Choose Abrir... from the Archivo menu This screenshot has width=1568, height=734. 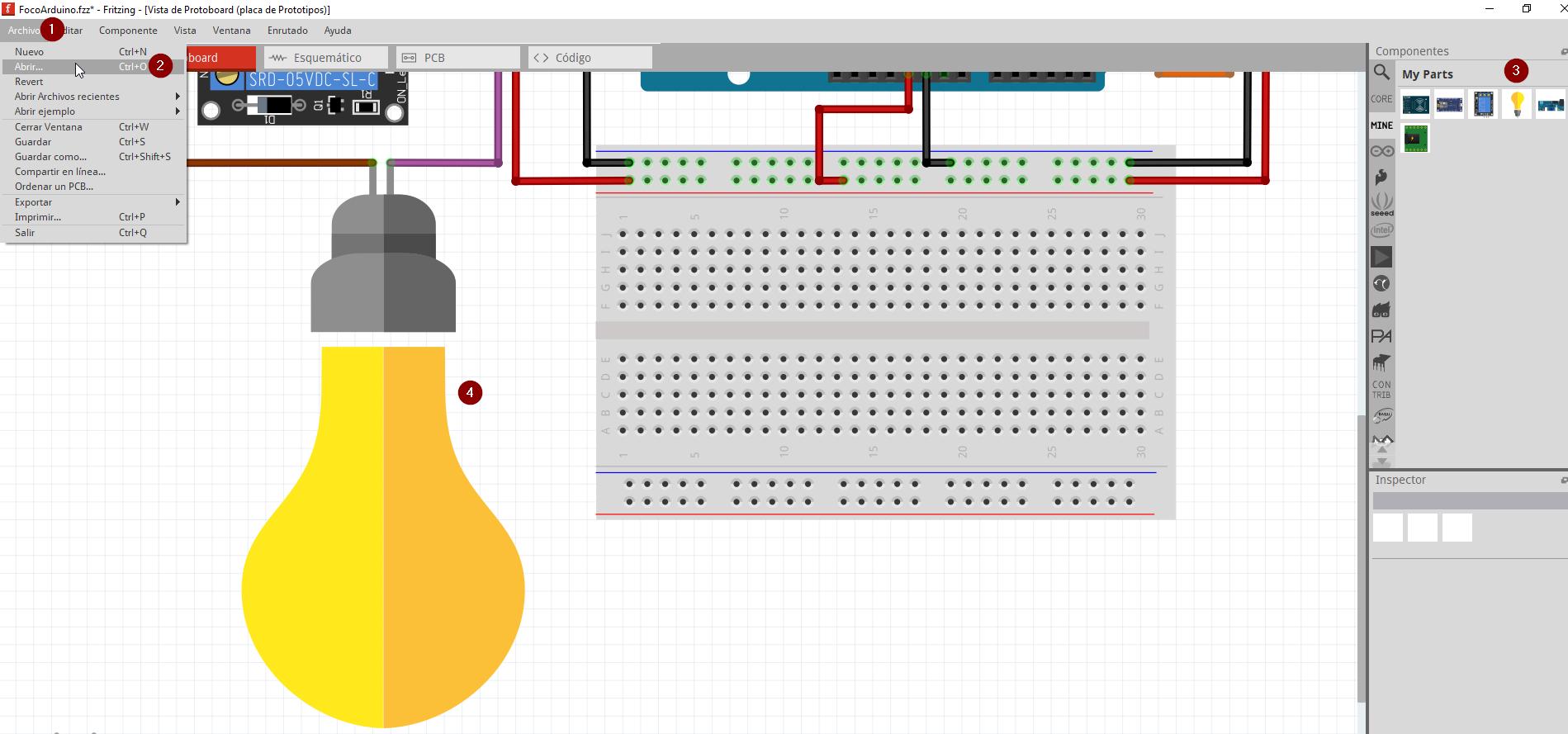(x=29, y=67)
